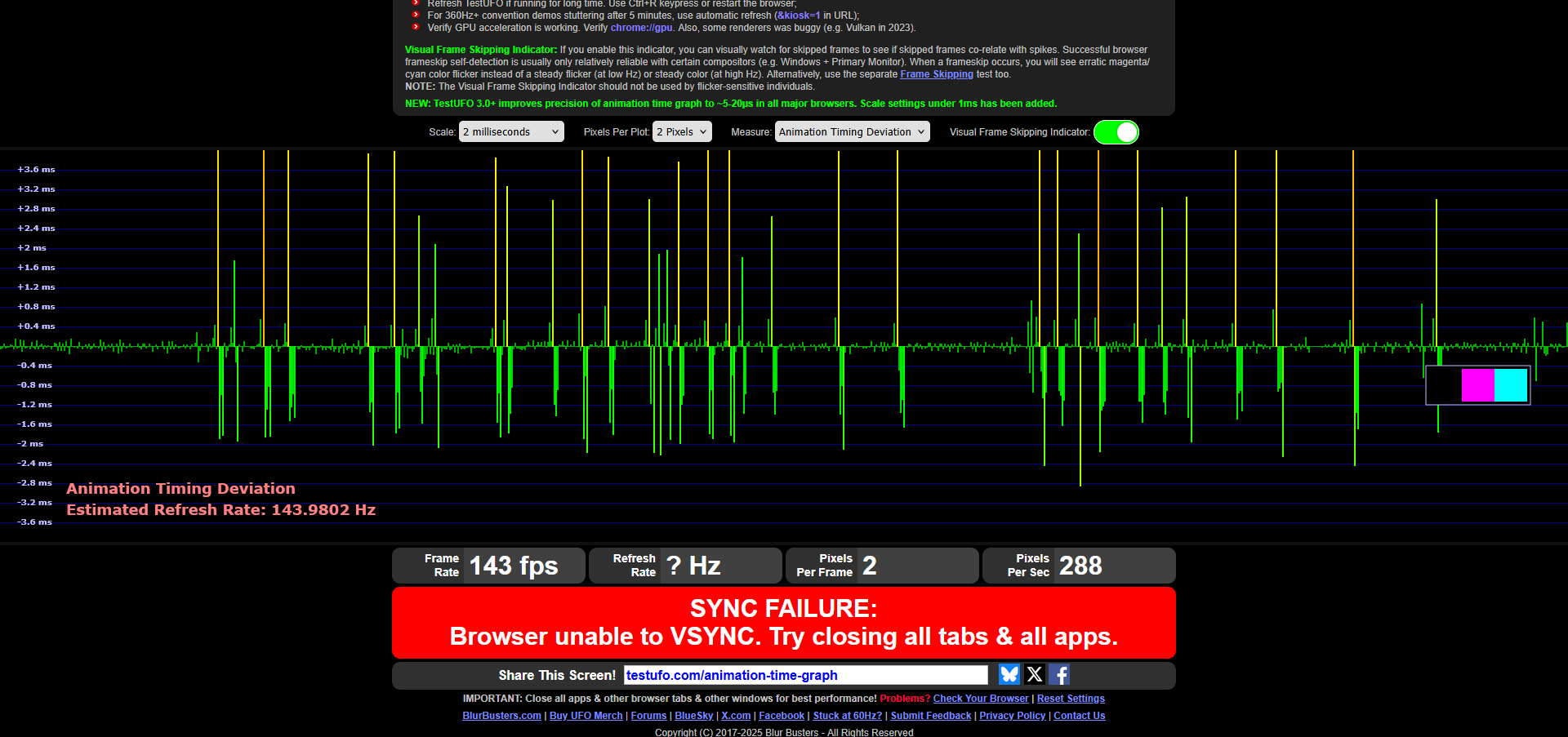Click the Frame Rate 143 fps readout
1568x737 pixels.
[x=488, y=566]
